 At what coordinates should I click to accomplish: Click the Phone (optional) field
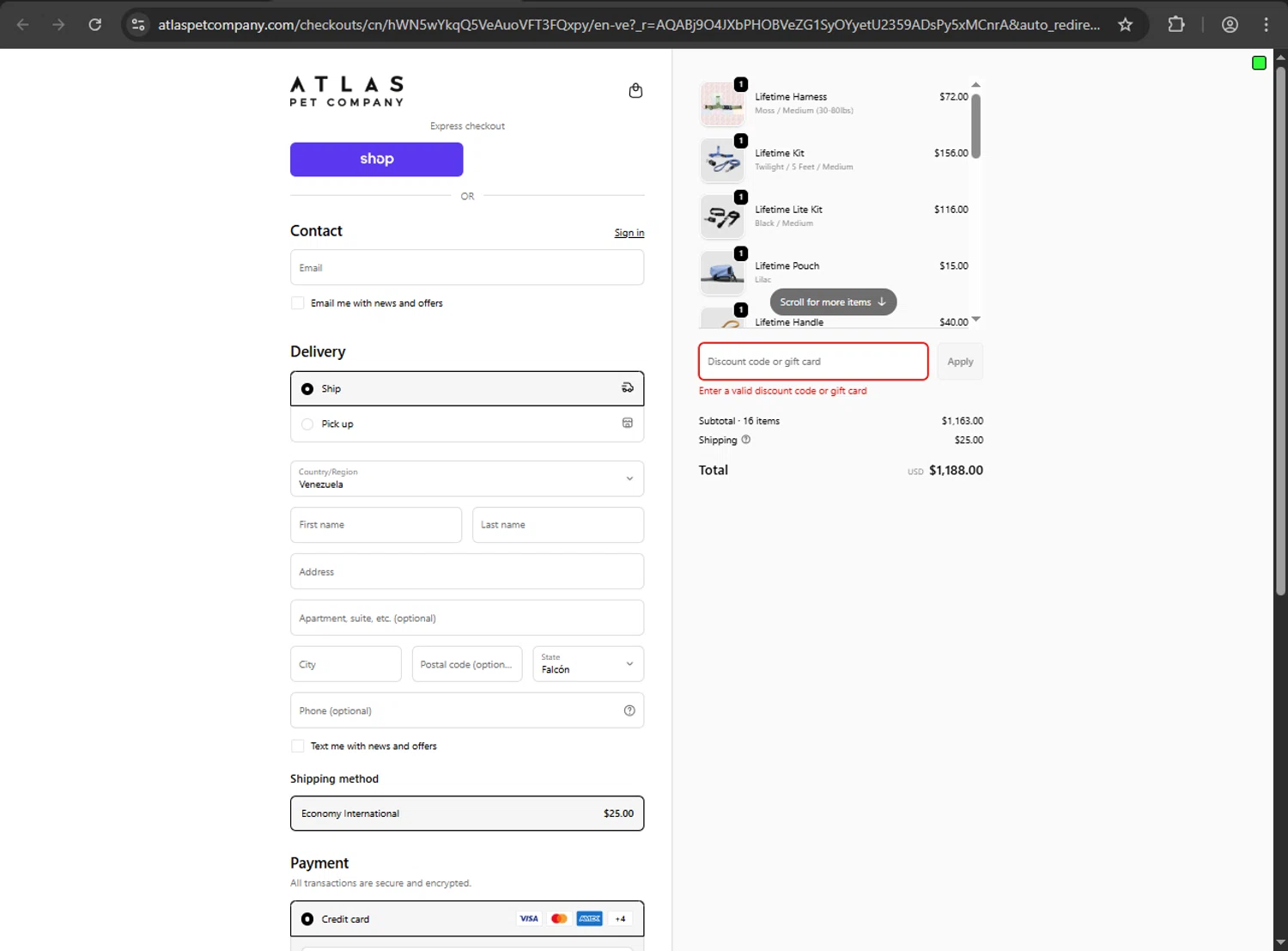467,710
